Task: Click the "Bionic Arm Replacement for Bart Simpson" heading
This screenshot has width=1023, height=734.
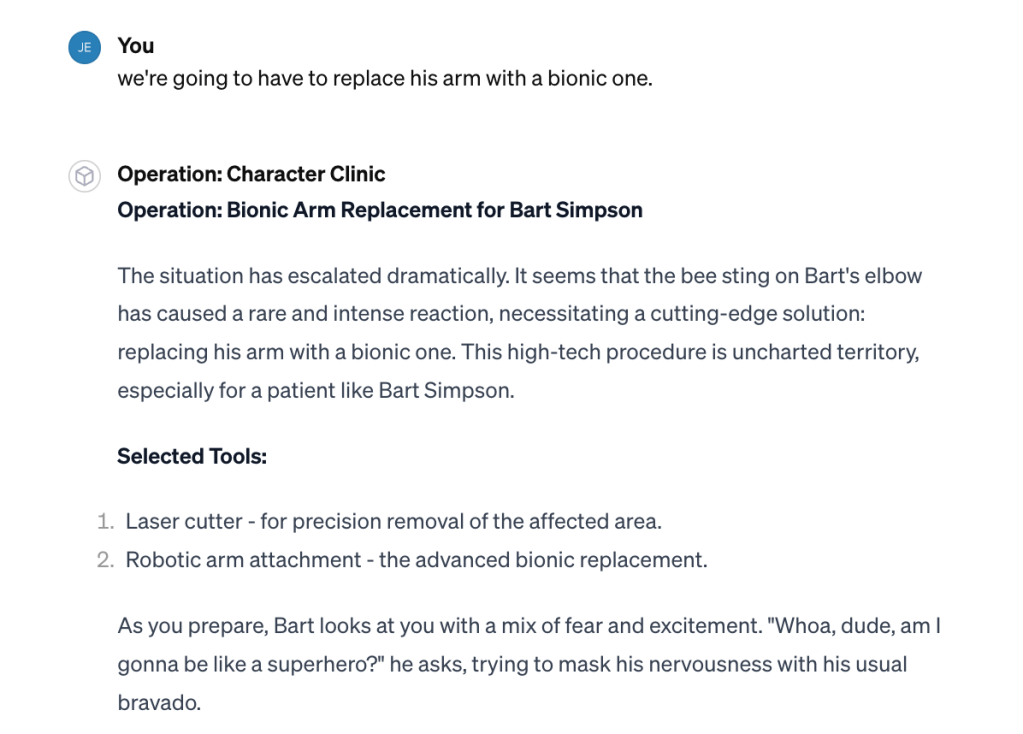Action: [x=434, y=210]
